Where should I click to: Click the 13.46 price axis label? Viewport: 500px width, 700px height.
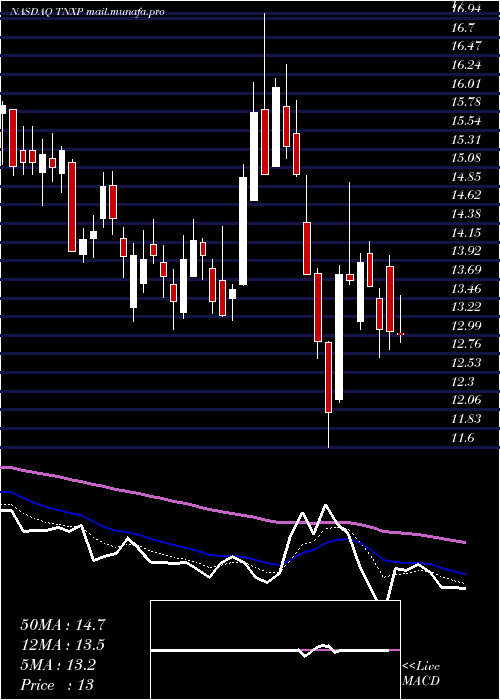tap(467, 288)
